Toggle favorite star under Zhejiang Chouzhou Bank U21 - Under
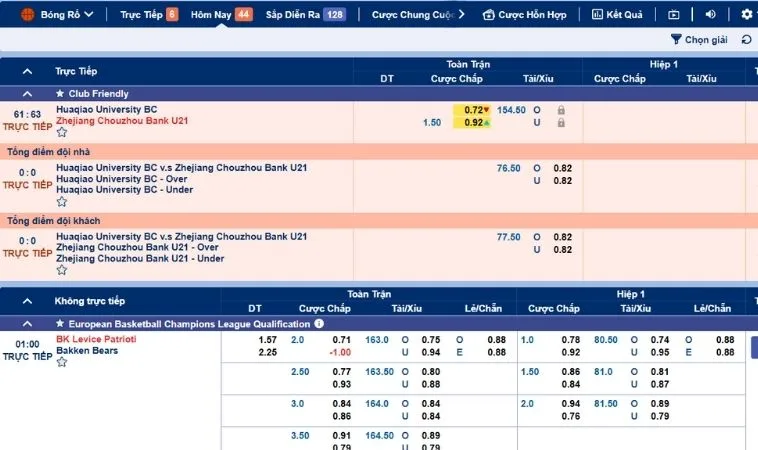Image resolution: width=758 pixels, height=450 pixels. (62, 270)
